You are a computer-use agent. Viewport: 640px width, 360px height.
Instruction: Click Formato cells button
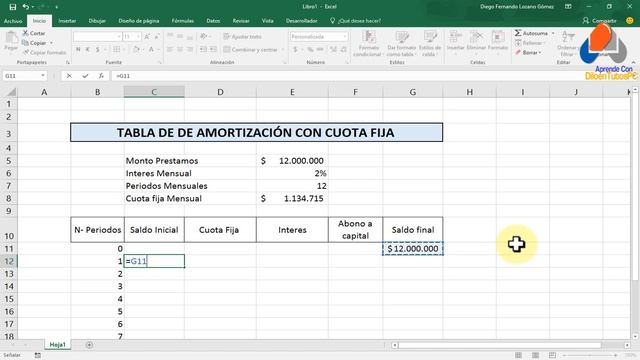click(498, 41)
